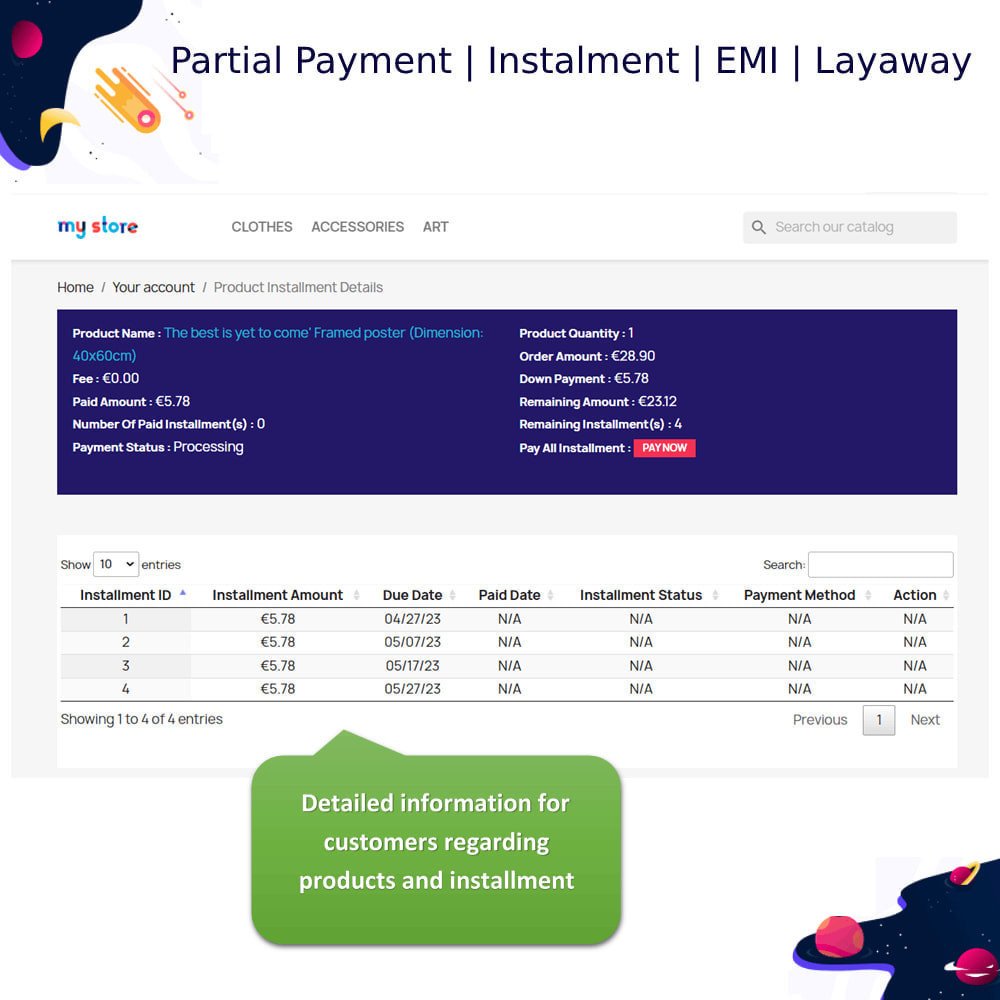Sort by Paid Date arrow
1000x1000 pixels.
click(x=550, y=595)
